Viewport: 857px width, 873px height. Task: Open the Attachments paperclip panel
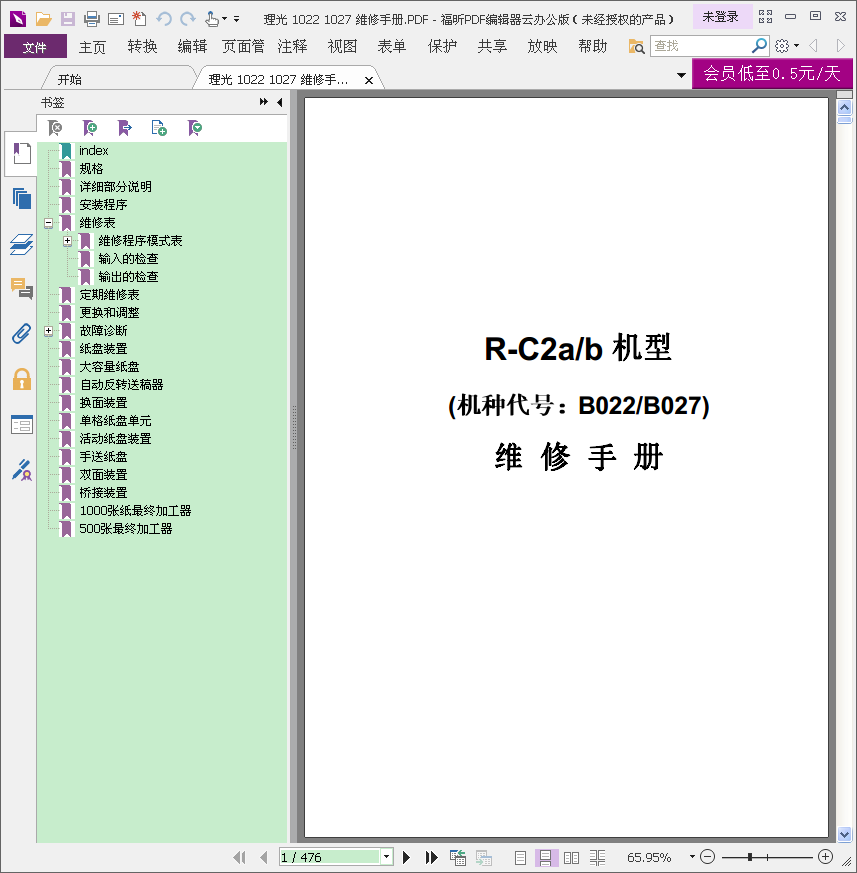[21, 334]
